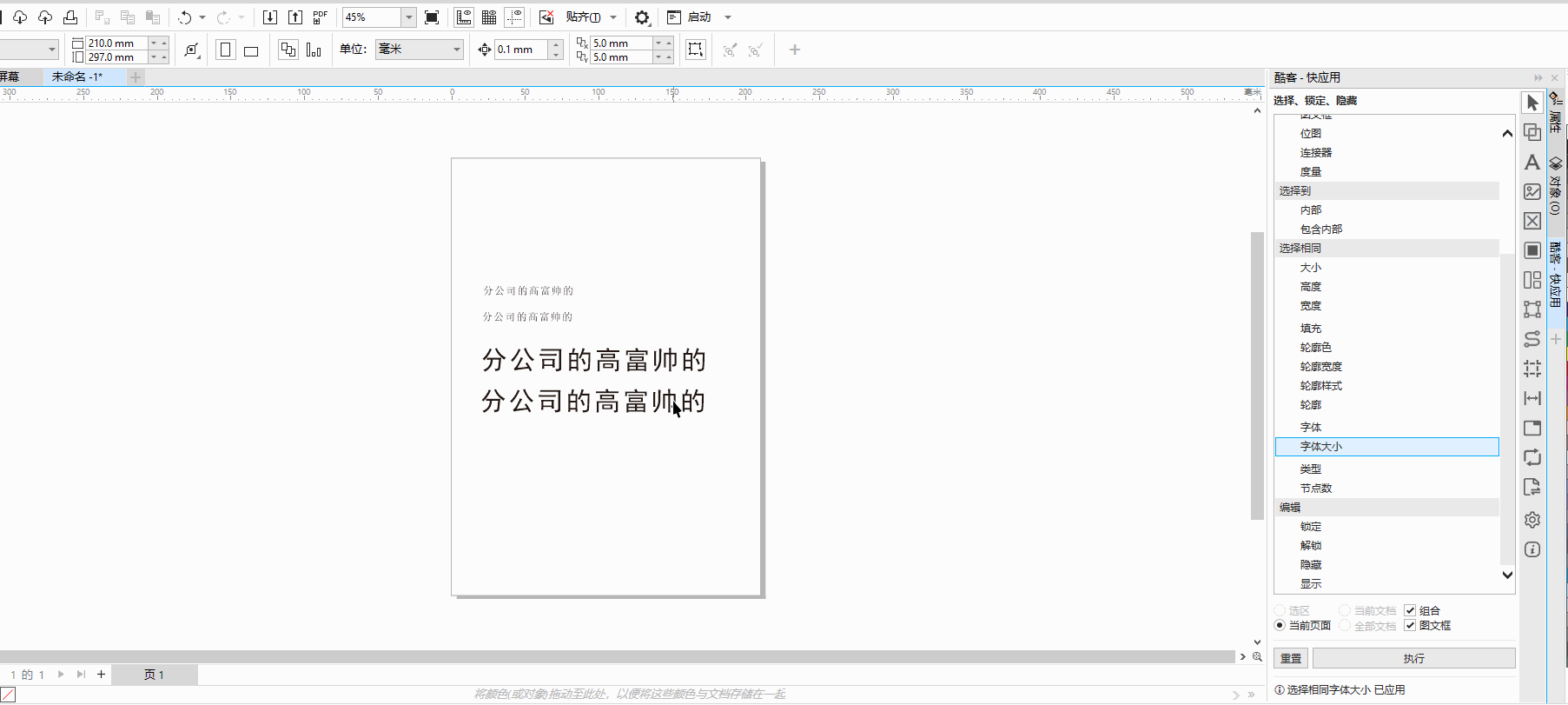Click the no-fill color swatch at bottom left
Viewport: 1568px width, 705px height.
tap(8, 695)
